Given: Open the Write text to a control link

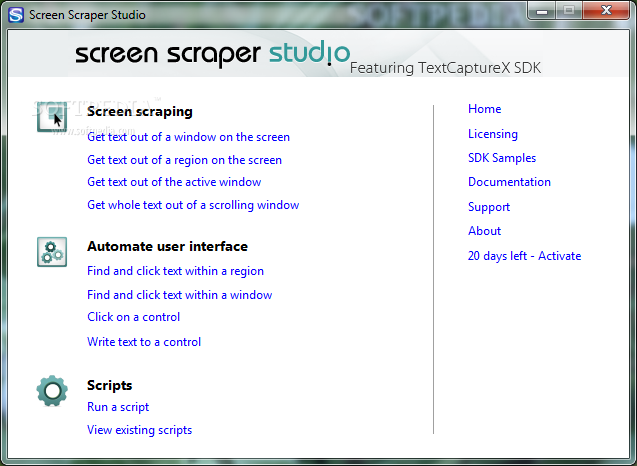Looking at the screenshot, I should click(x=144, y=342).
